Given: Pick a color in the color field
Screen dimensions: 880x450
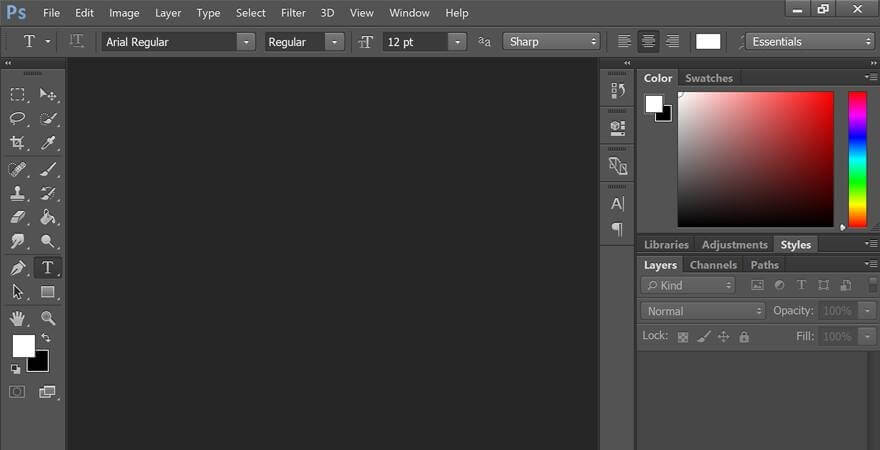Looking at the screenshot, I should (x=755, y=159).
